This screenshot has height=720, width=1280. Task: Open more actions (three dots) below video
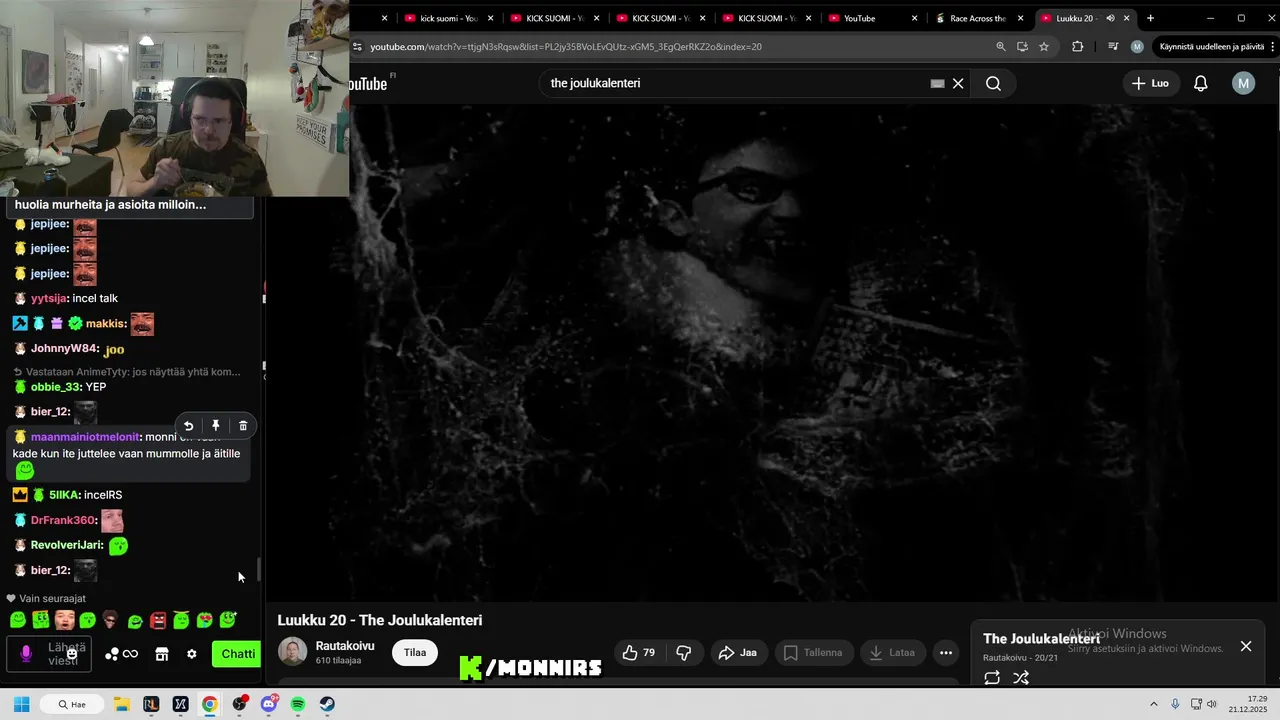tap(946, 653)
